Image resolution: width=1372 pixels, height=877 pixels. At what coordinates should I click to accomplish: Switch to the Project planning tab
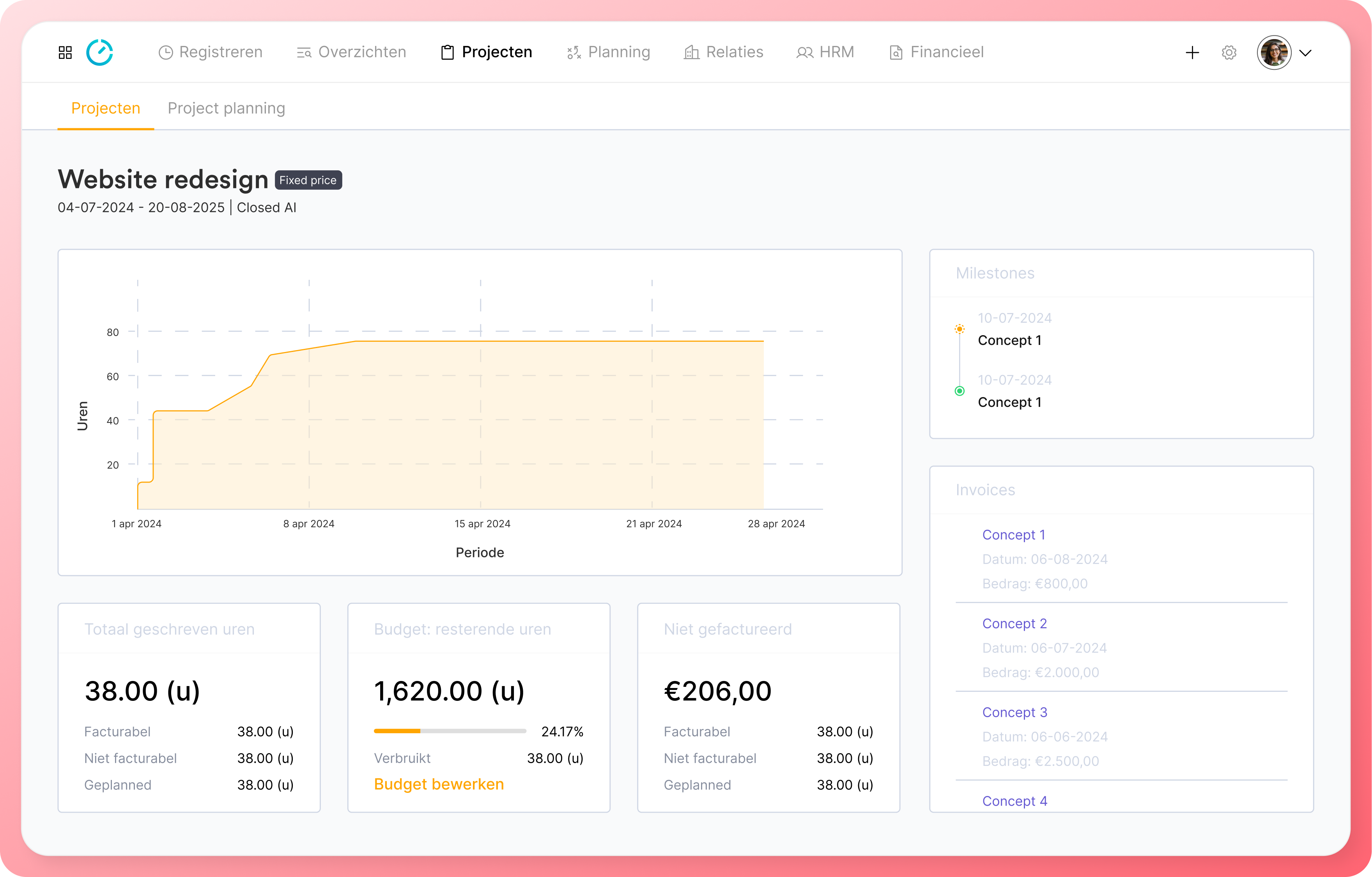pos(226,108)
